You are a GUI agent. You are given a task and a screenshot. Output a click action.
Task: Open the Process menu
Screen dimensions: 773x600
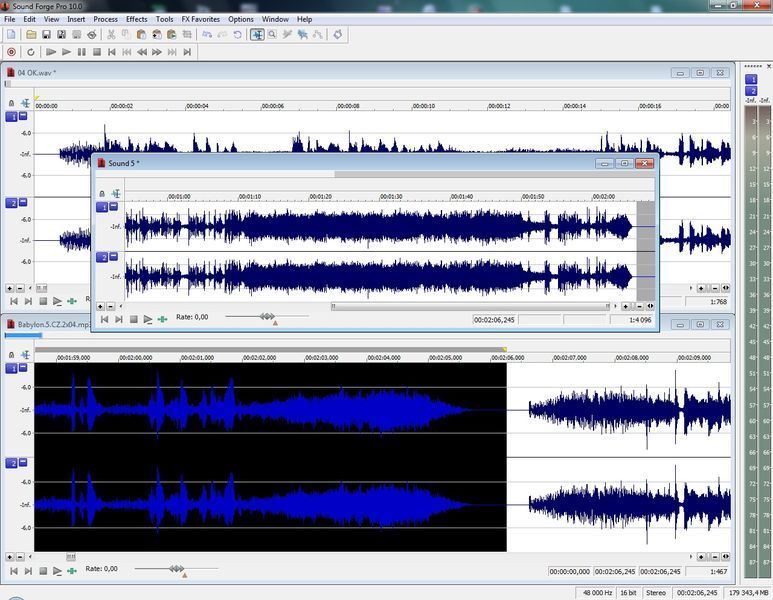pyautogui.click(x=105, y=19)
